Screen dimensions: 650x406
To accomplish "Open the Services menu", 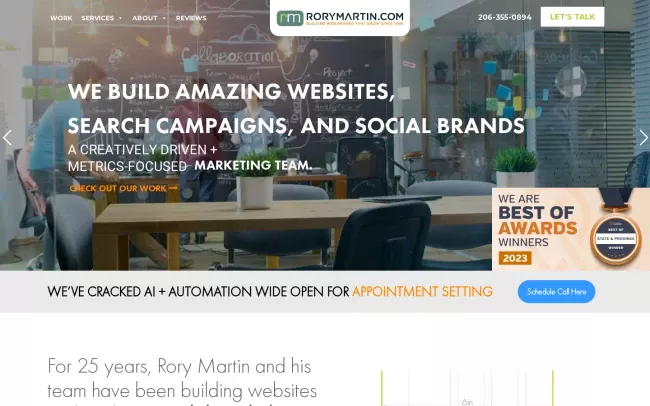I will [x=98, y=18].
